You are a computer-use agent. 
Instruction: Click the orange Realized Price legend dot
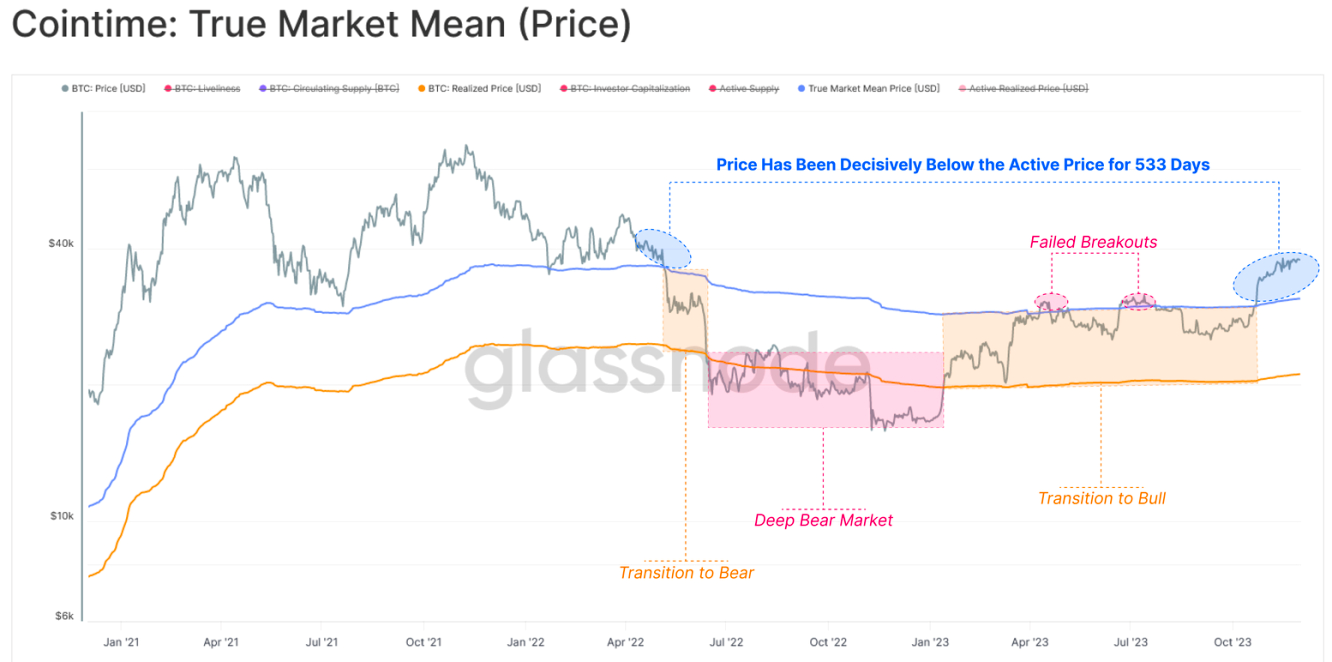point(421,89)
